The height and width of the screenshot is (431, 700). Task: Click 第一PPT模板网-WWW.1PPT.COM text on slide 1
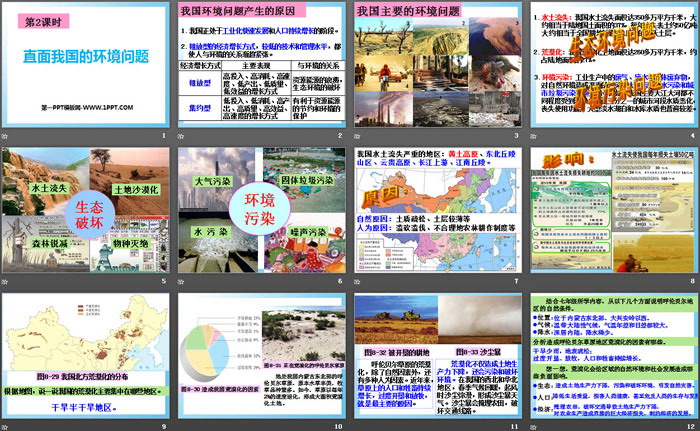(87, 107)
